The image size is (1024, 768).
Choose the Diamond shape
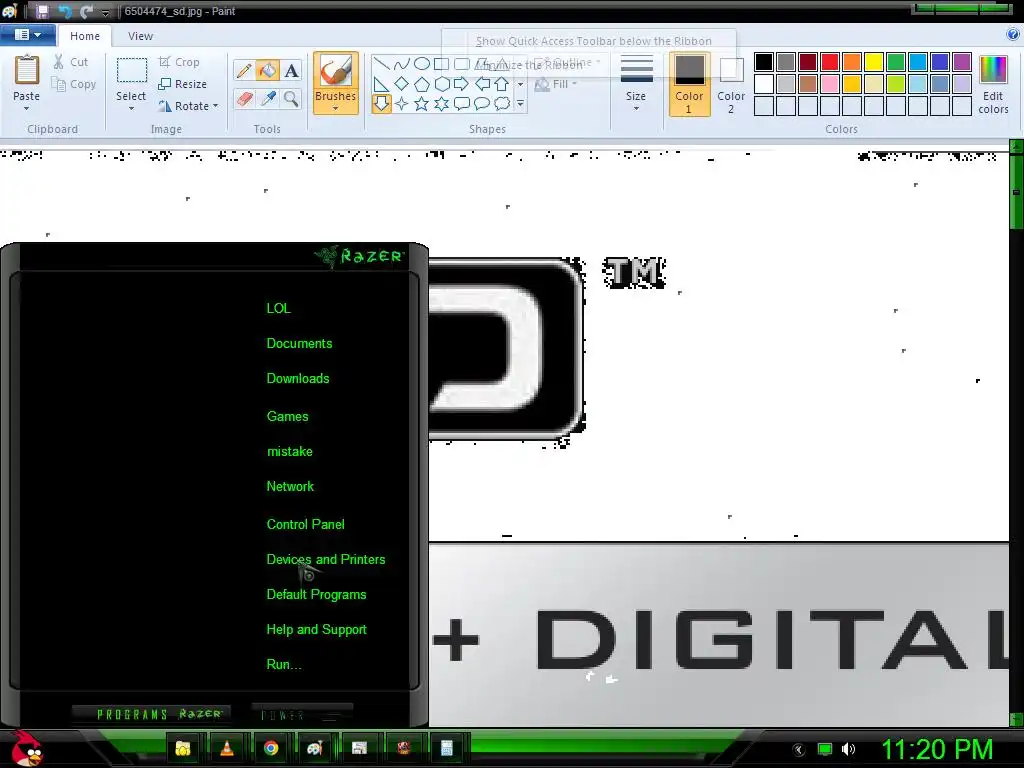point(402,84)
